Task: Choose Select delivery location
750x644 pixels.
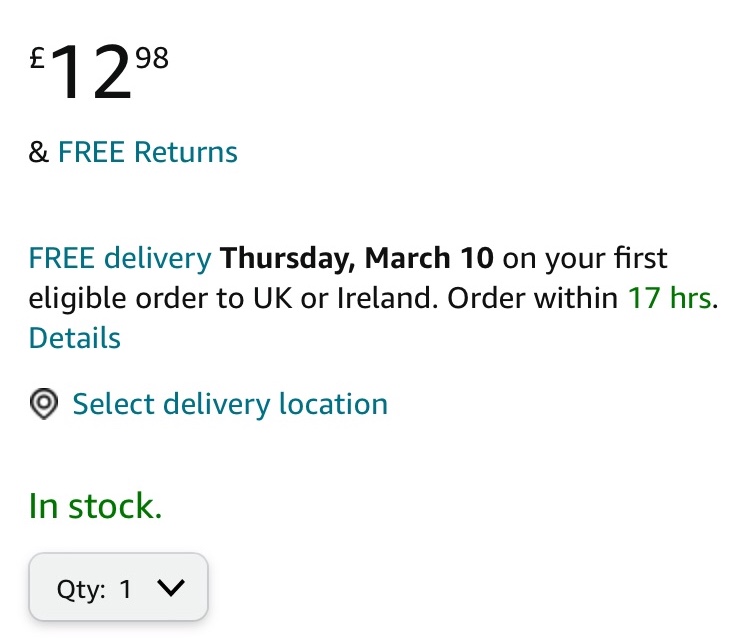Action: point(230,404)
